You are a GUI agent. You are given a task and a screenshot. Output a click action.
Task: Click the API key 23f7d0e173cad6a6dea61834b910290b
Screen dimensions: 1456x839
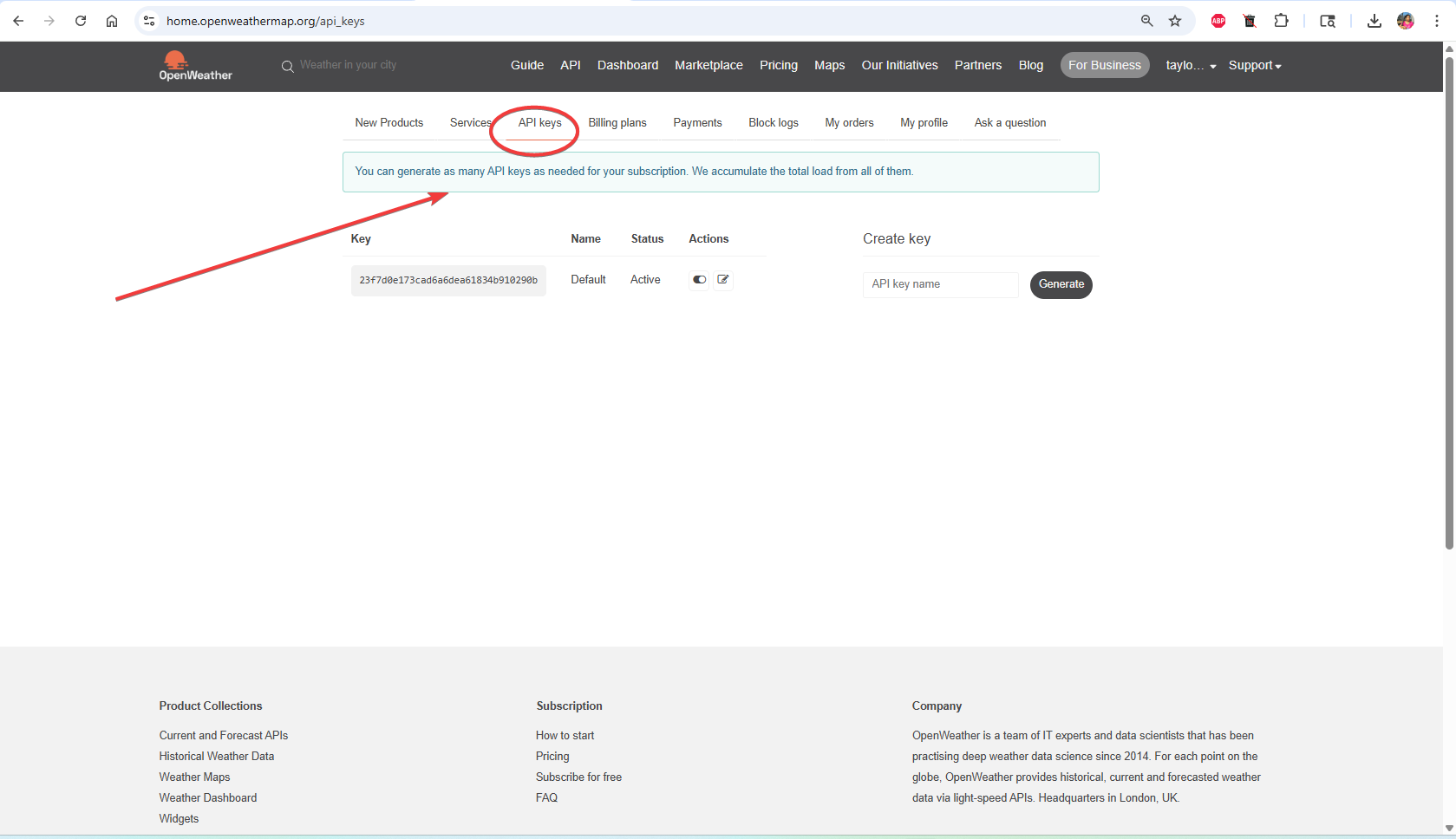pos(448,280)
